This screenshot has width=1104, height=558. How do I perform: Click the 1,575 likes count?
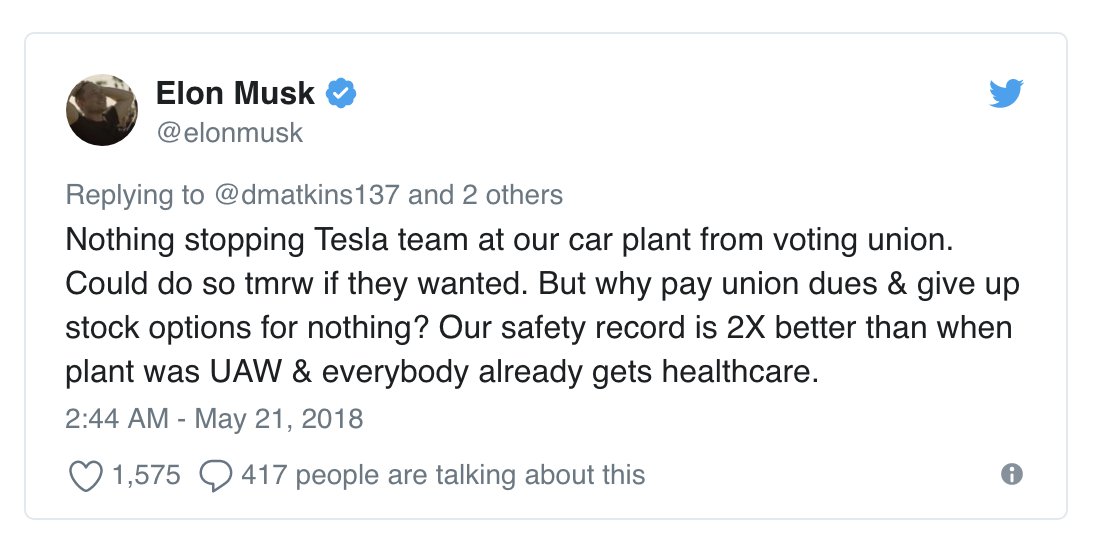(x=146, y=475)
